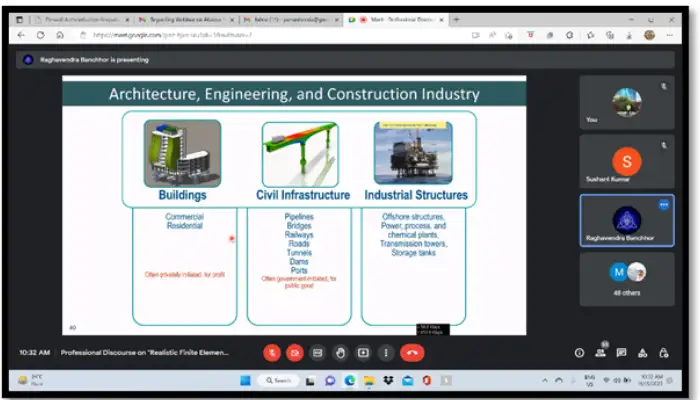This screenshot has height=400, width=700.
Task: Open the Windows taskbar Search box
Action: [x=279, y=381]
